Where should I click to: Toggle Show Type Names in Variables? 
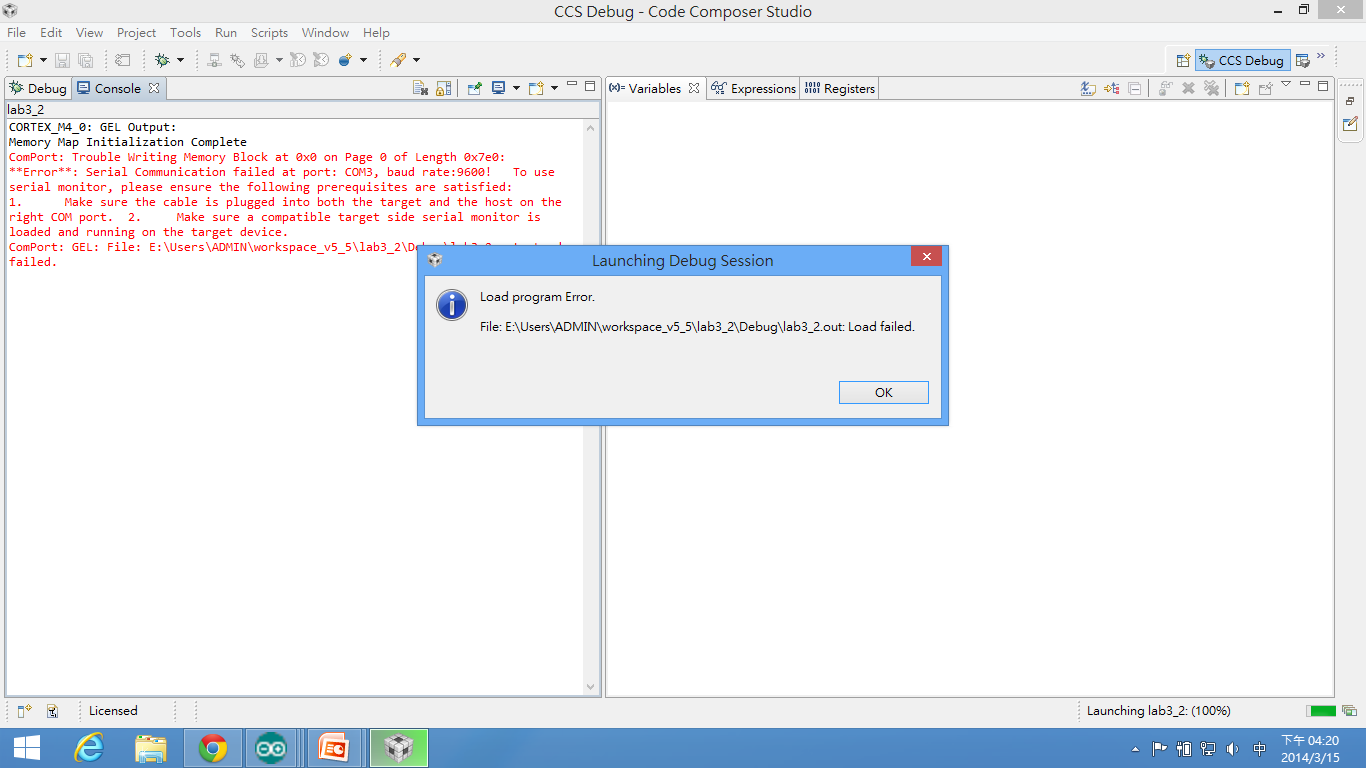coord(1089,88)
